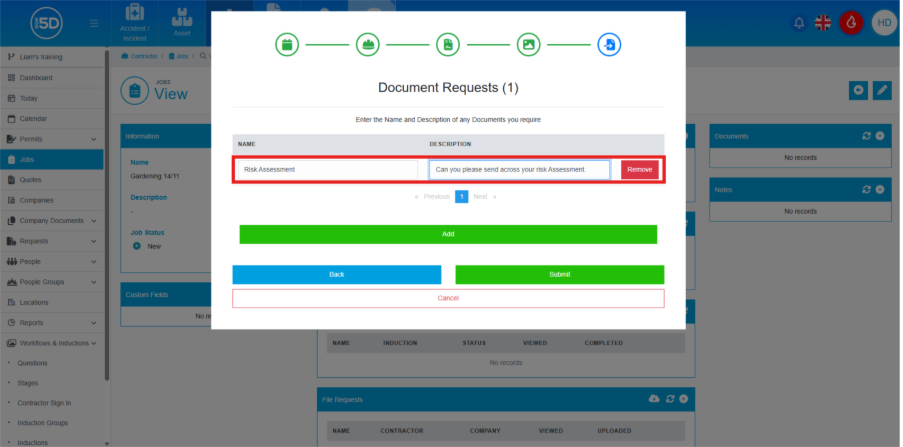
Task: Refresh the Notes panel
Action: click(x=866, y=188)
